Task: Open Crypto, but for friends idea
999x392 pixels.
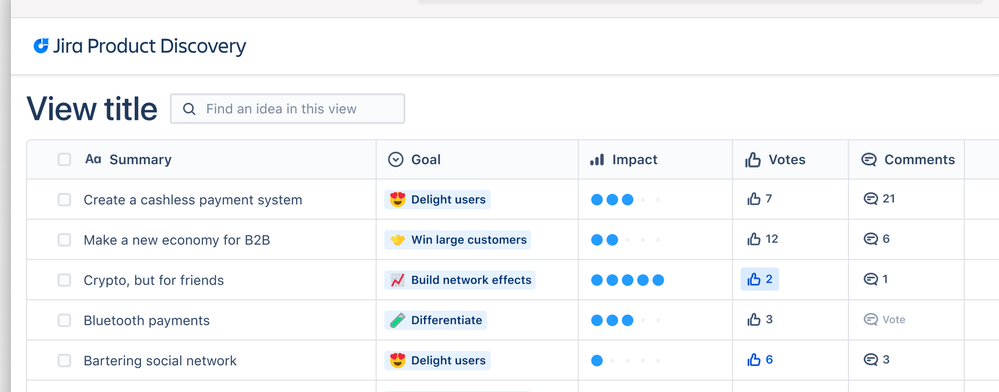Action: pos(154,280)
